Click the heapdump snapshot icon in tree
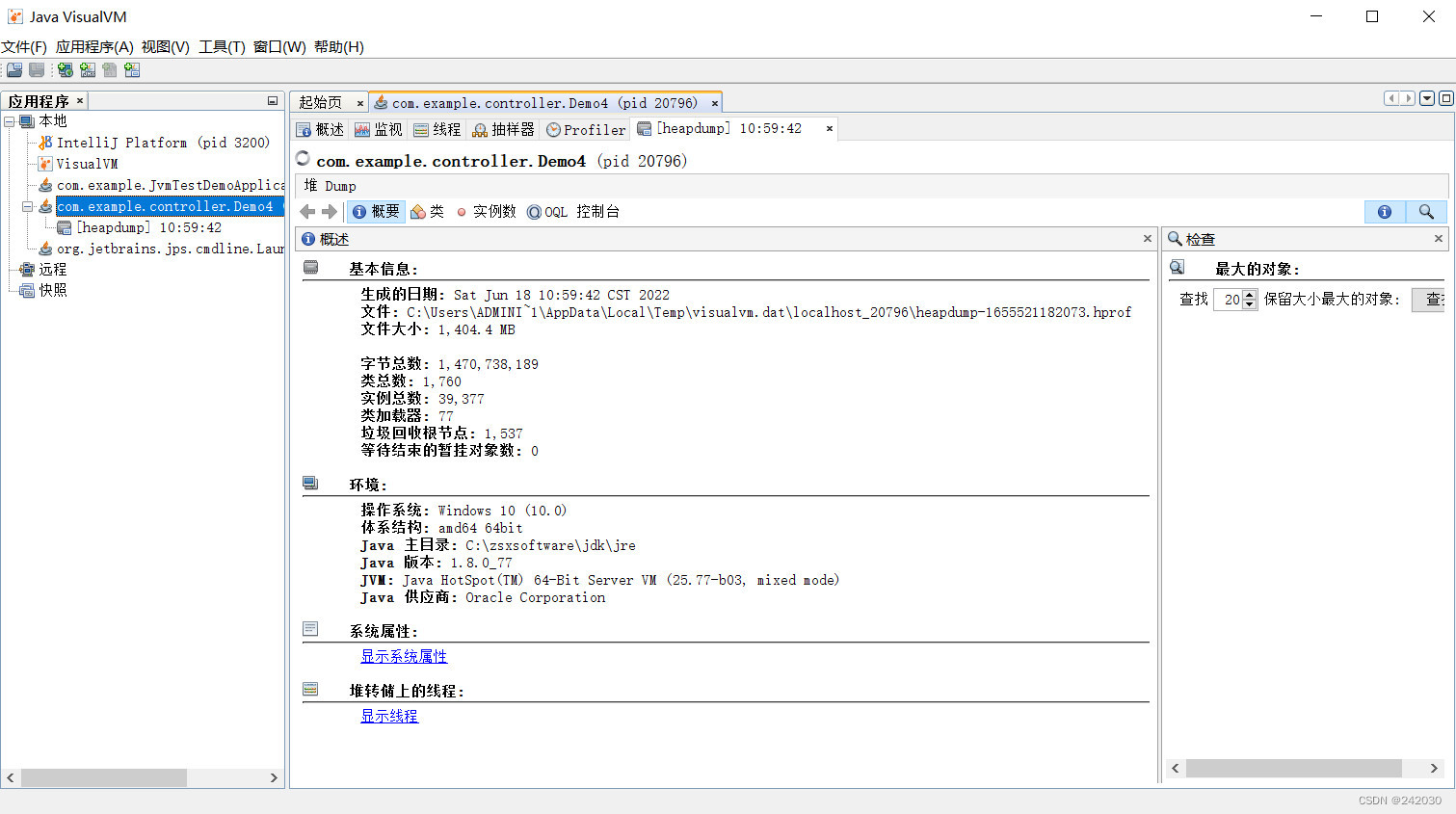The image size is (1456, 814). tap(65, 227)
